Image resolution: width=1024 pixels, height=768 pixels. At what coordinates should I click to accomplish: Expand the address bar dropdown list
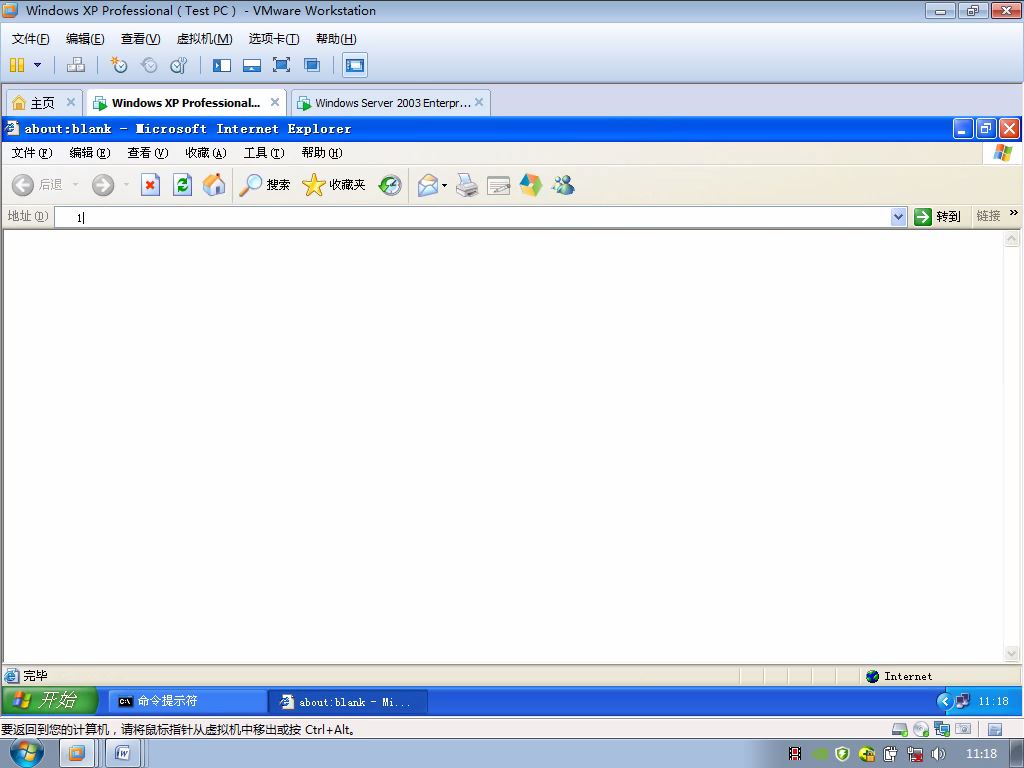(899, 217)
